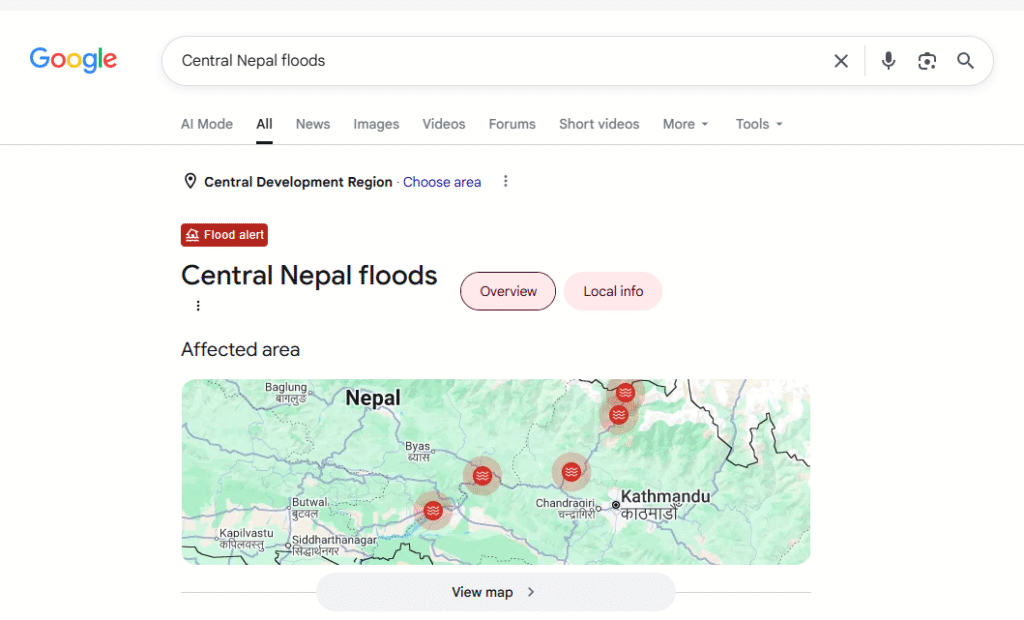Click the Affected area heading
1024x620 pixels.
(x=240, y=350)
